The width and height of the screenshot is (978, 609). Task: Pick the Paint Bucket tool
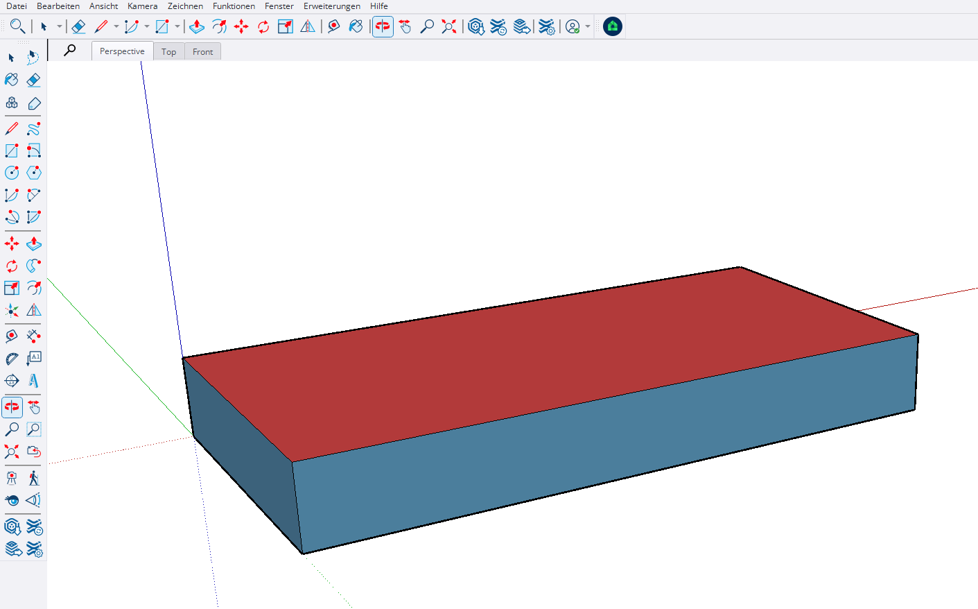(12, 80)
